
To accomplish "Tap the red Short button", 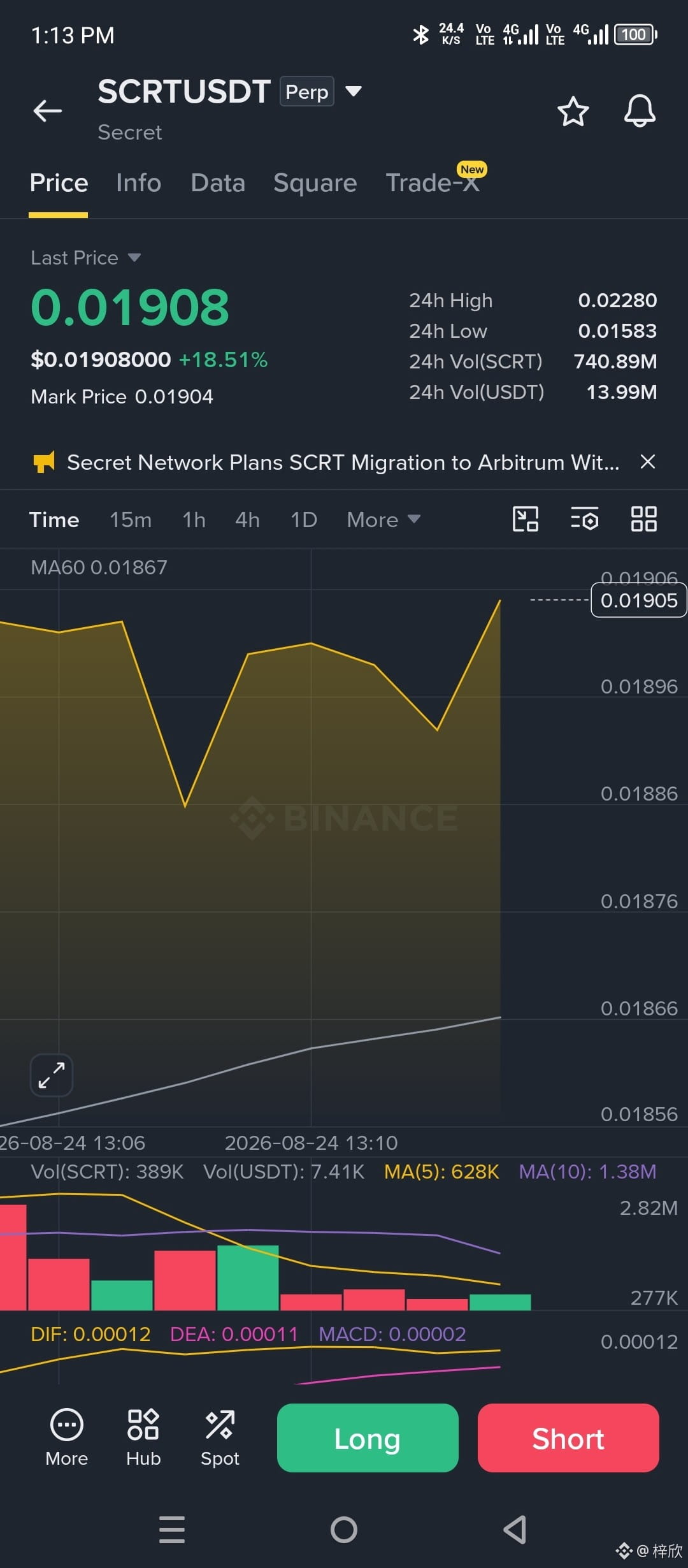I will [568, 1438].
